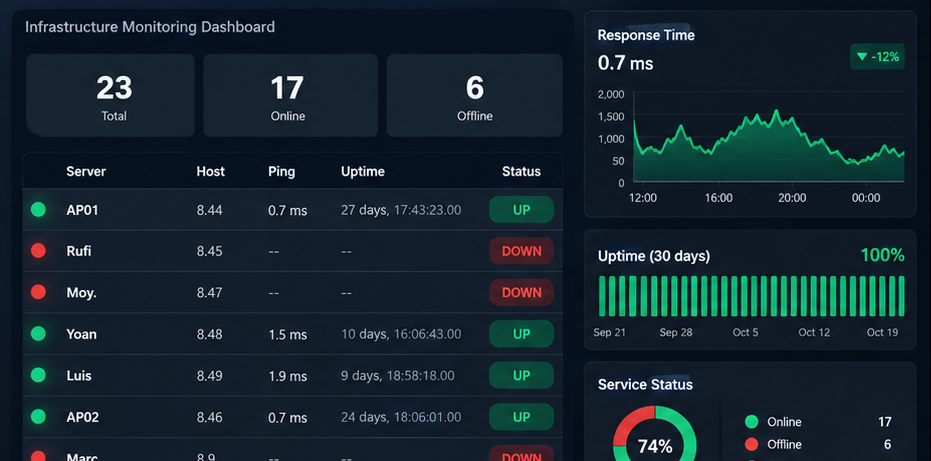Click the Sep 28 date label
The width and height of the screenshot is (931, 461).
[x=676, y=332]
